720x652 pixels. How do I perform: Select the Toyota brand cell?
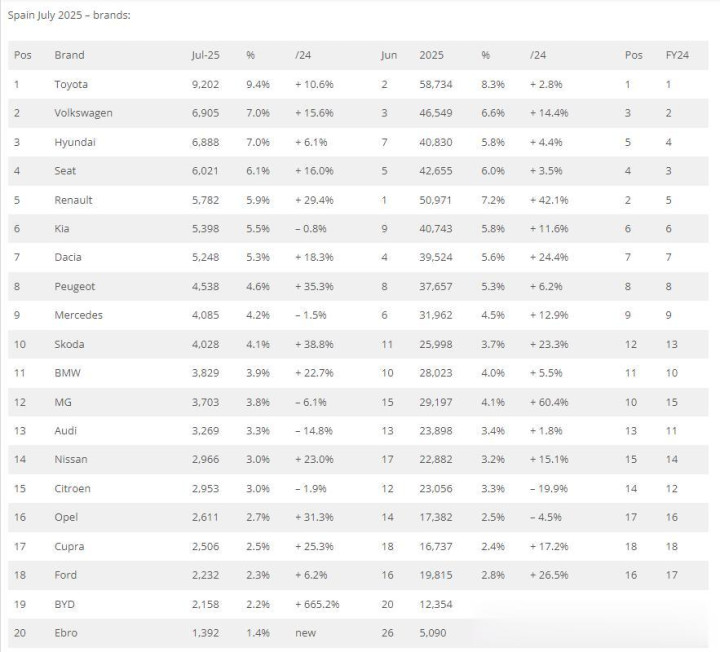(x=71, y=84)
